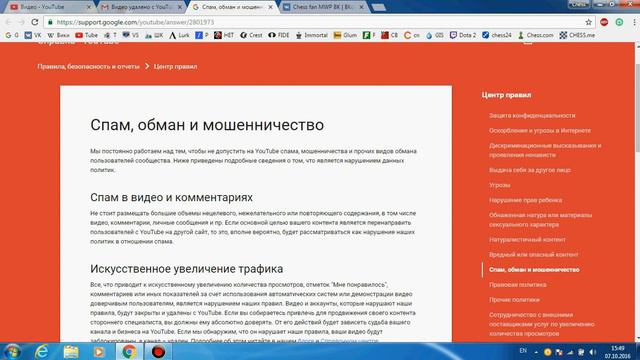Screen dimensions: 640x360
Task: Go forward with the browser forward arrow
Action: pyautogui.click(x=22, y=22)
